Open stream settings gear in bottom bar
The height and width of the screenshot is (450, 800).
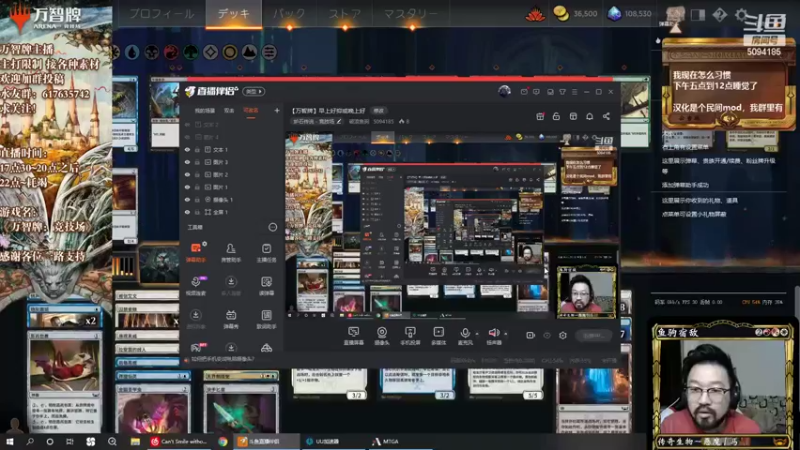[563, 335]
